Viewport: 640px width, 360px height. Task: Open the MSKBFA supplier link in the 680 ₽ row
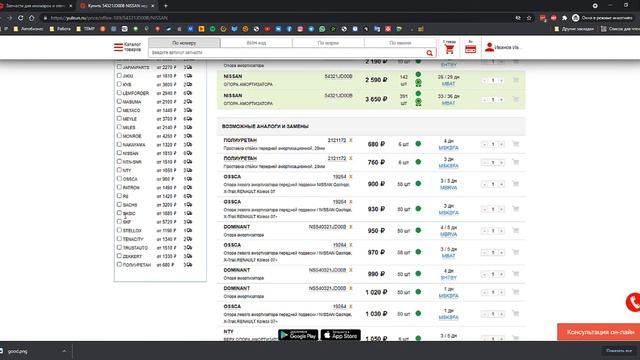pos(448,148)
